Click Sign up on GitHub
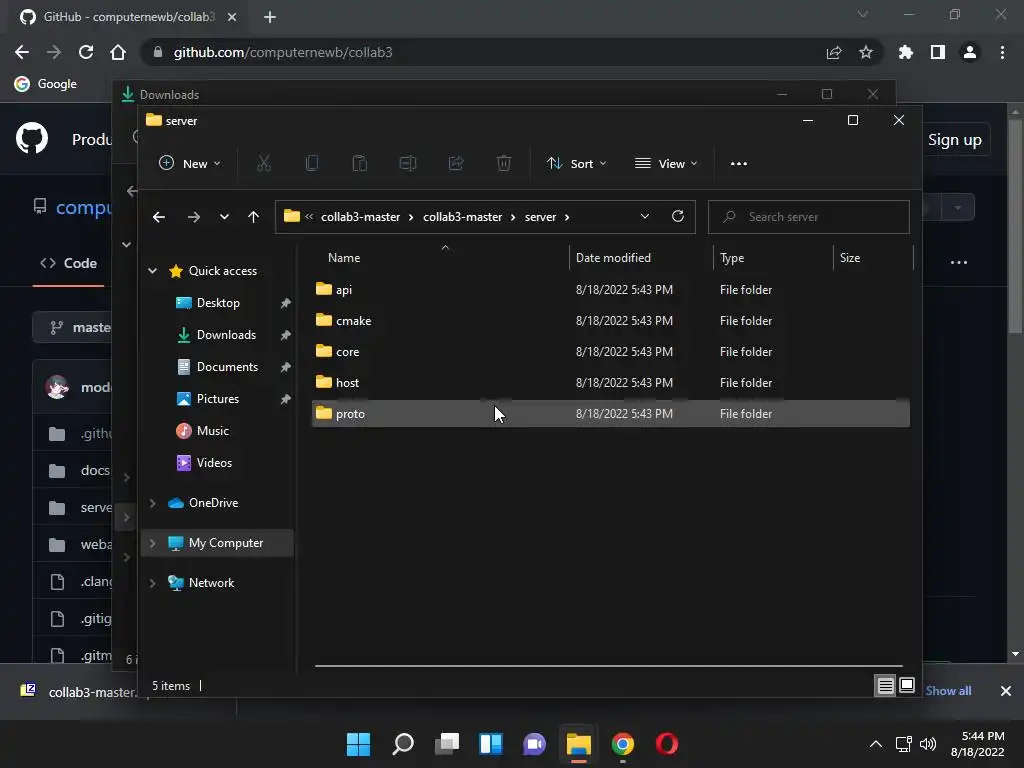Screen dimensions: 1024x768 coord(954,140)
